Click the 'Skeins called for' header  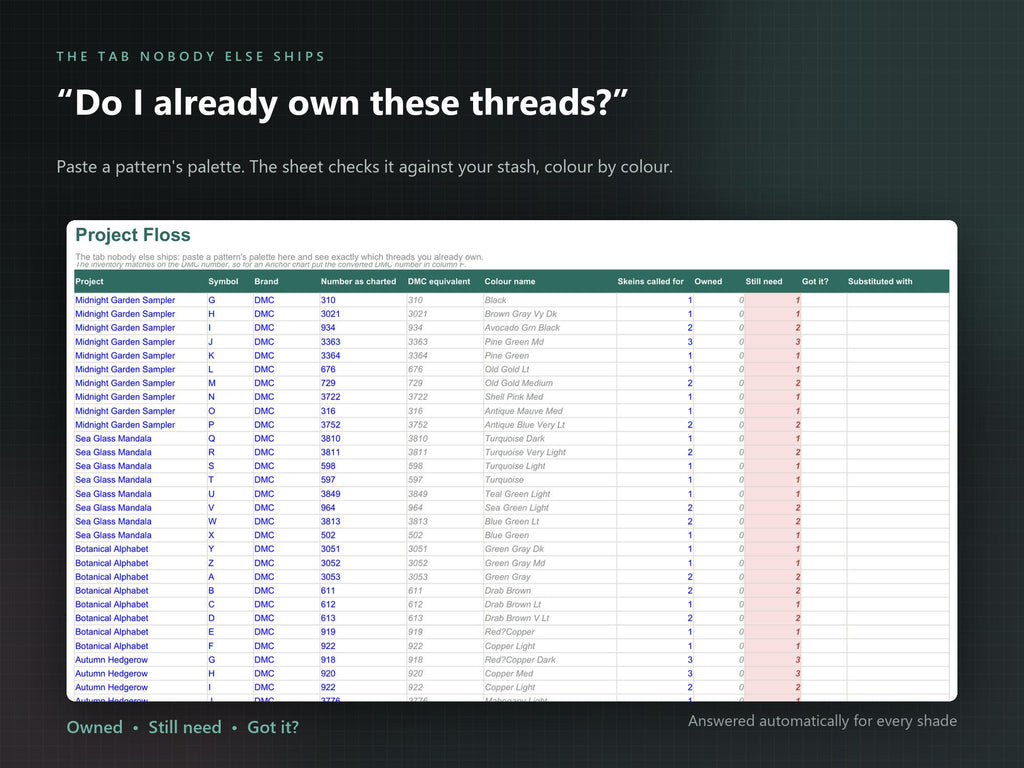[650, 281]
